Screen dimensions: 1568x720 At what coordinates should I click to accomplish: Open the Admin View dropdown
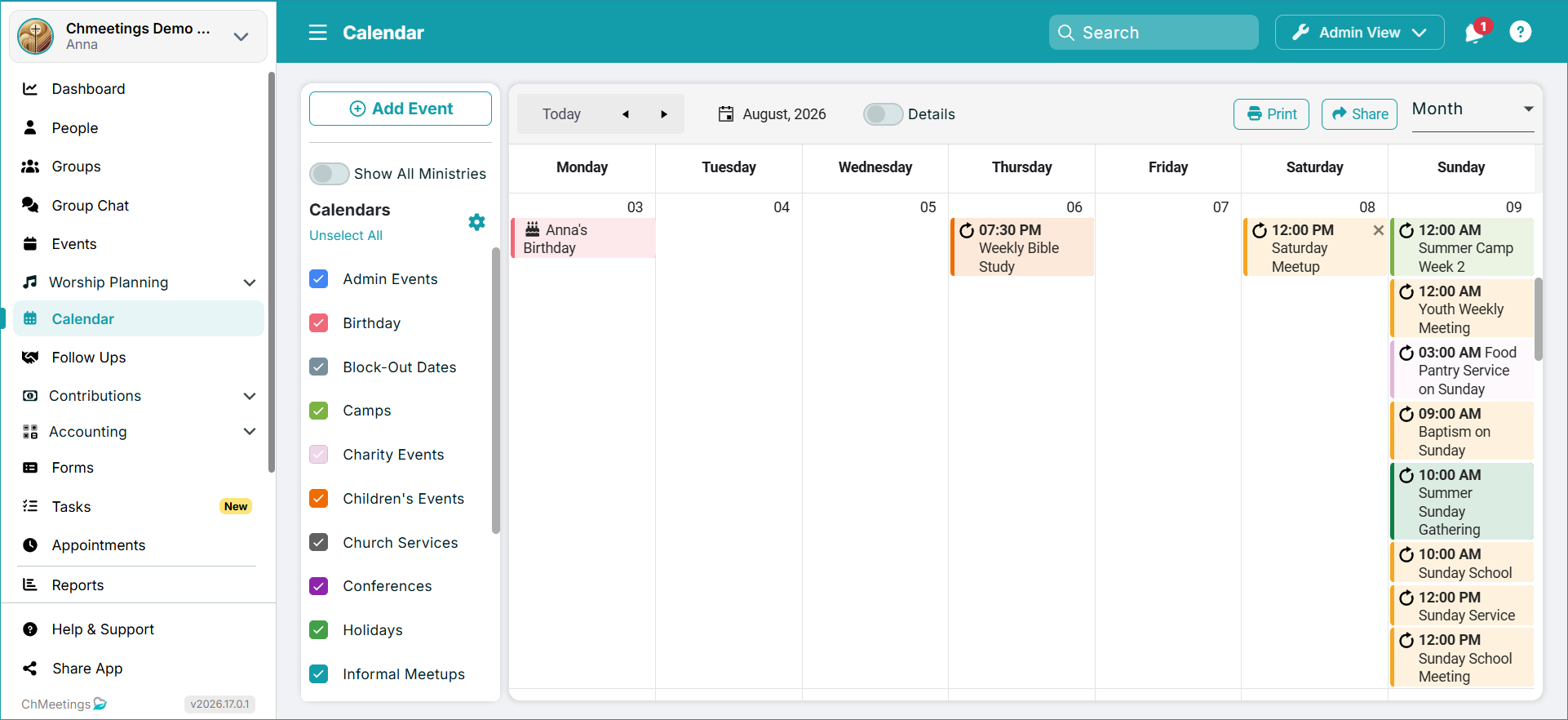tap(1359, 33)
